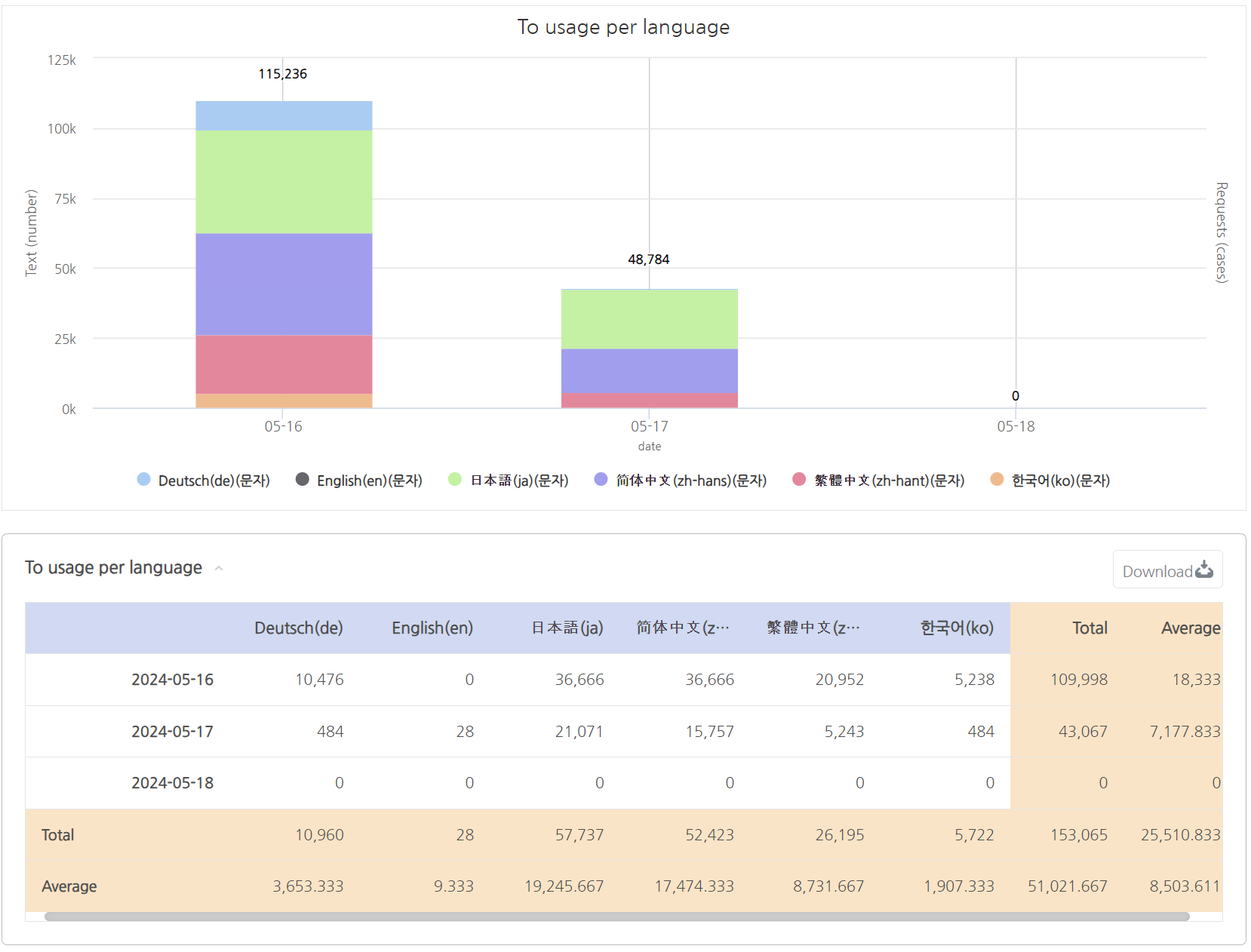The width and height of the screenshot is (1251, 952).
Task: Click the Average column header
Action: coord(1191,627)
